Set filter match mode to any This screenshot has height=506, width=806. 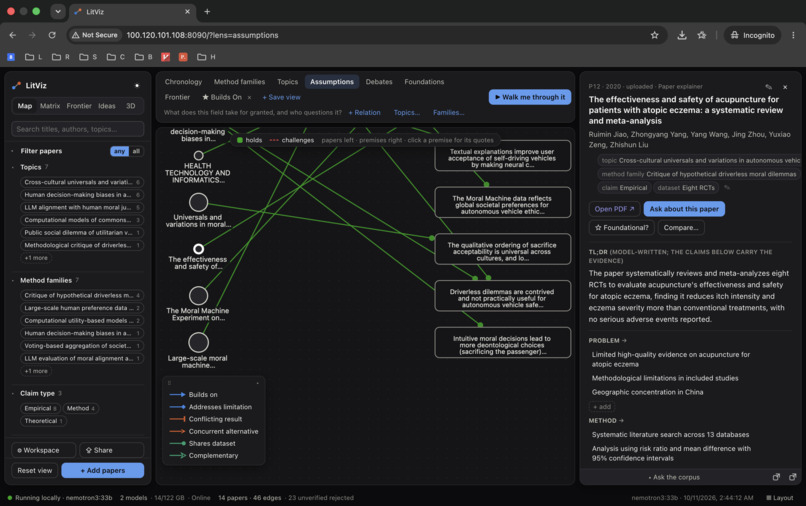point(119,151)
